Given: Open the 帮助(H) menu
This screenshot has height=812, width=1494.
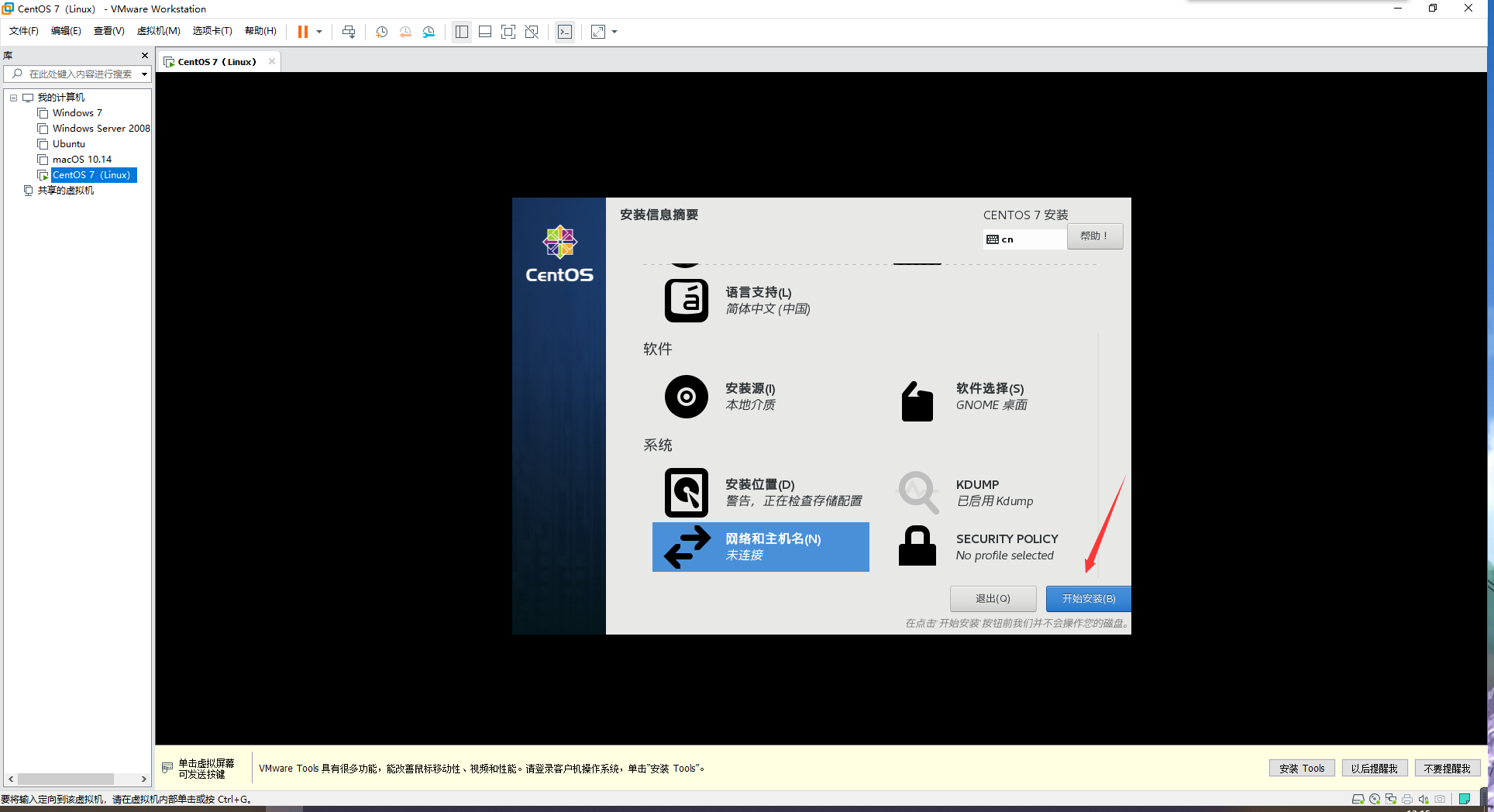Looking at the screenshot, I should [x=260, y=31].
